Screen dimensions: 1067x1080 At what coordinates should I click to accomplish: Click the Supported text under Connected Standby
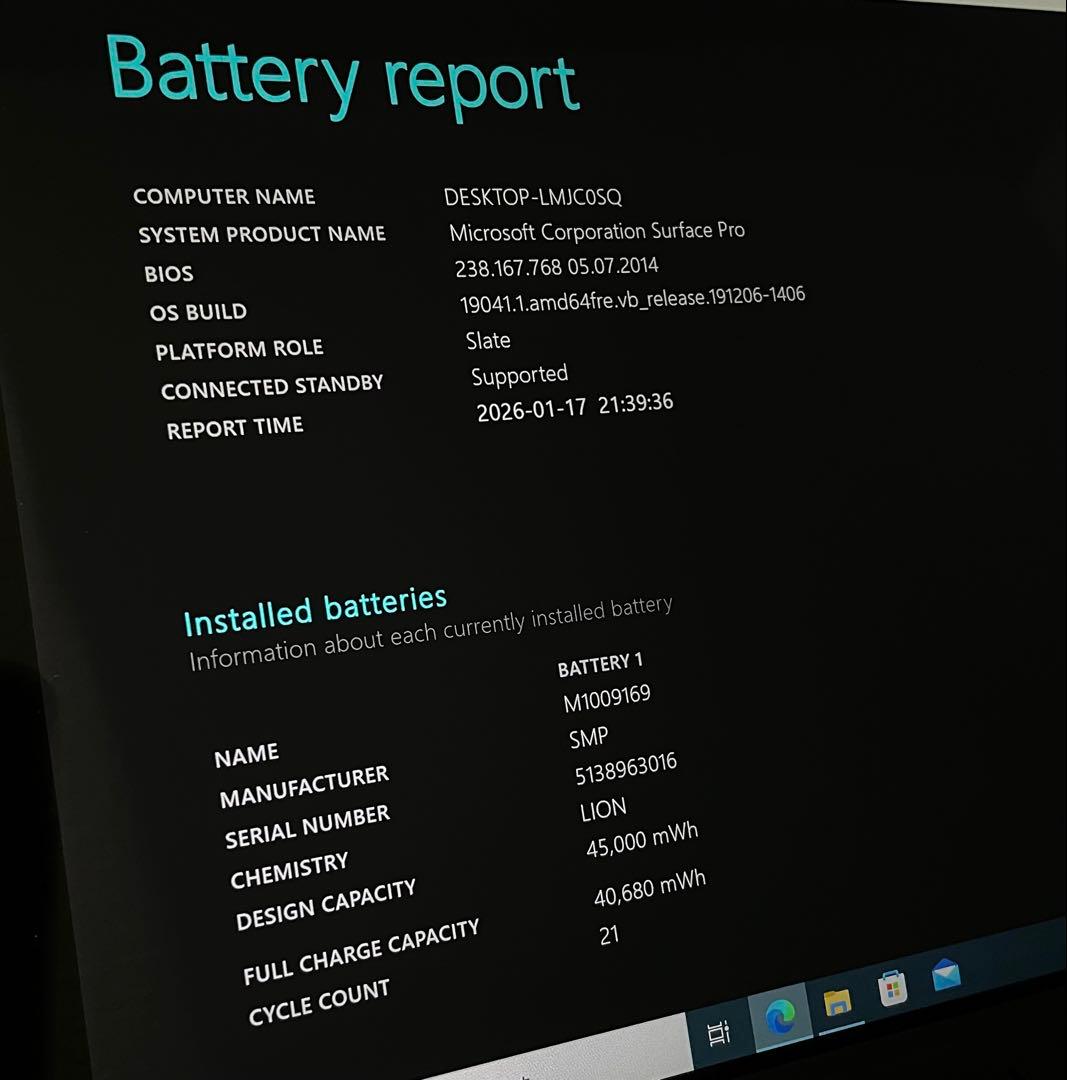(x=518, y=375)
